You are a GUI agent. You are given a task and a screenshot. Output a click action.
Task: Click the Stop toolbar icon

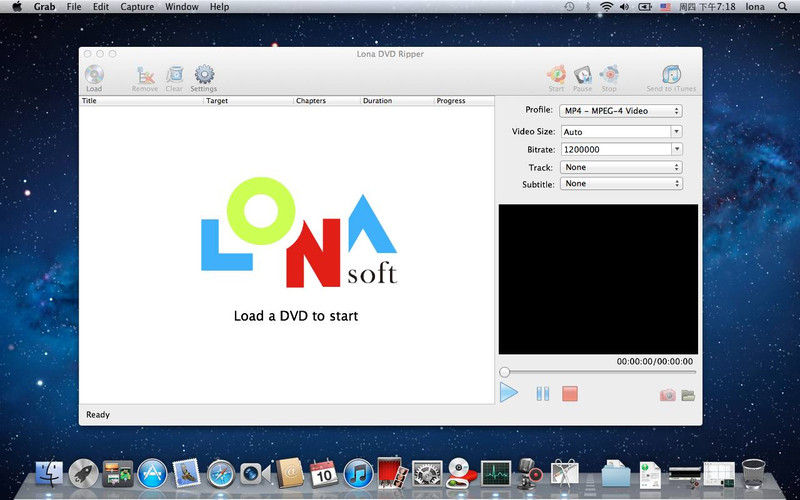tap(609, 75)
